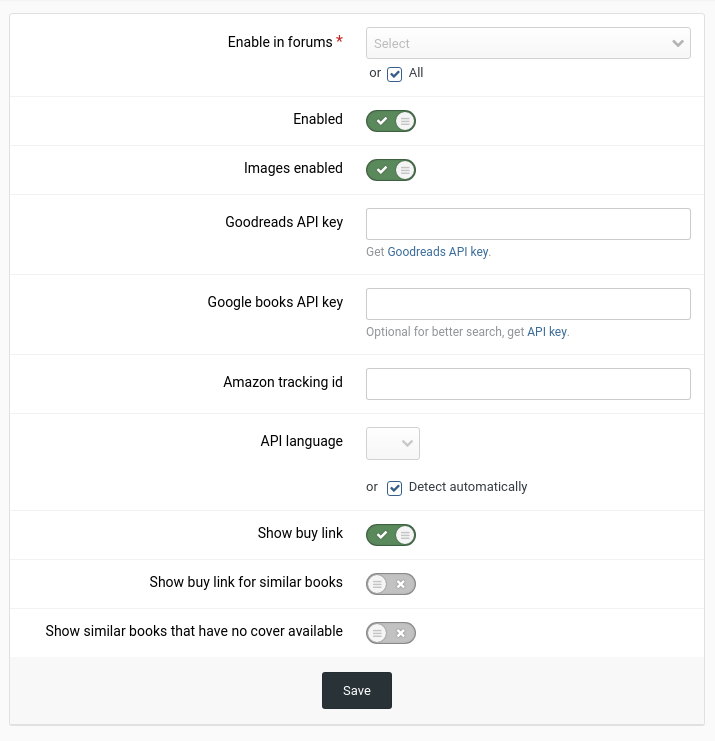
Task: Focus the Google books API key field
Action: [x=528, y=304]
